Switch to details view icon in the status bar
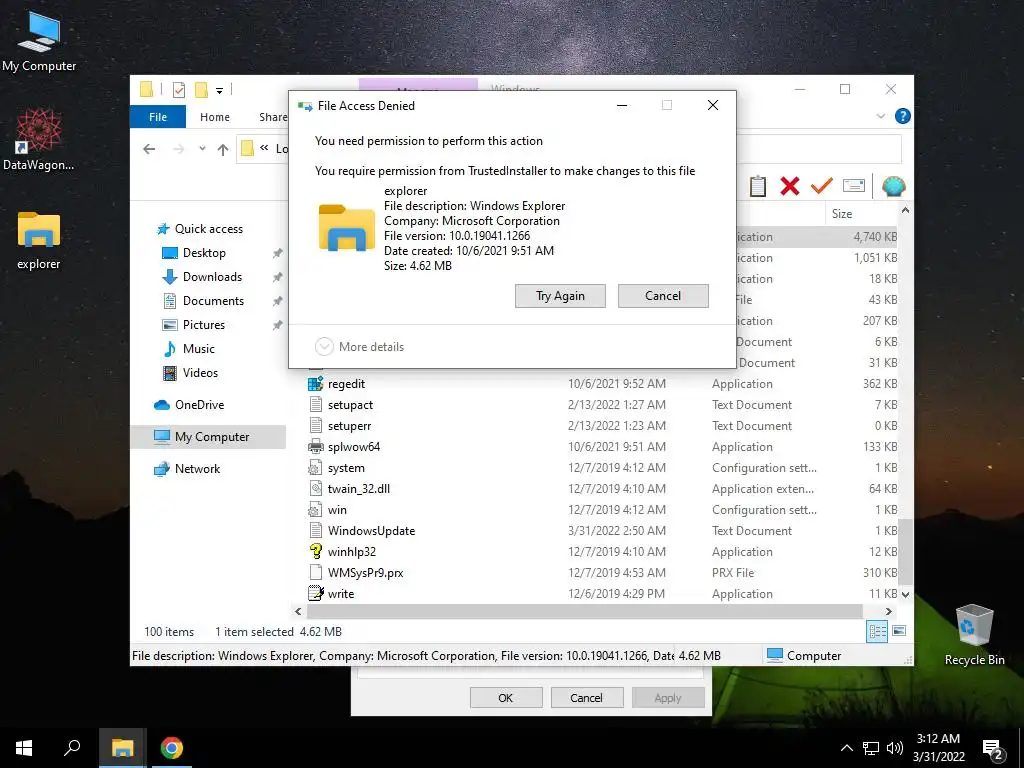This screenshot has width=1024, height=768. point(877,631)
